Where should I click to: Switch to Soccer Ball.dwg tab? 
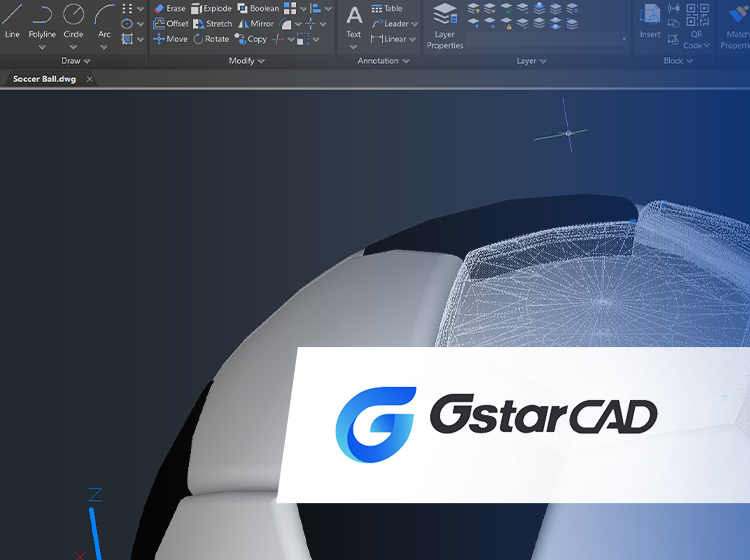44,79
